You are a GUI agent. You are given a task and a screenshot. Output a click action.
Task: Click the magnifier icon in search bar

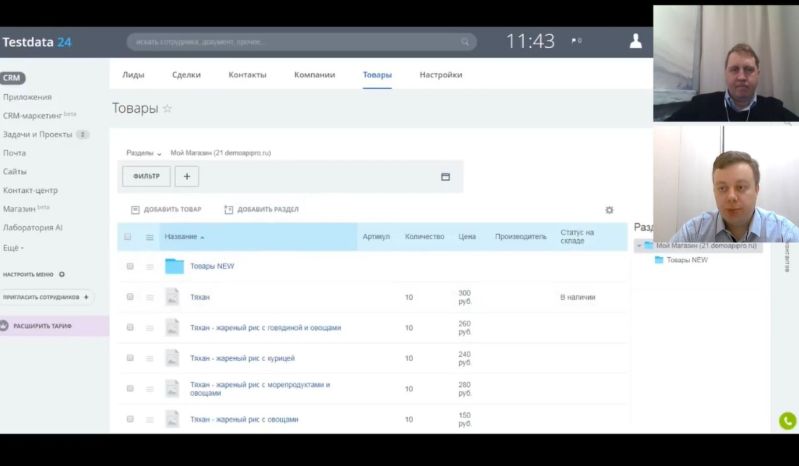coord(465,42)
